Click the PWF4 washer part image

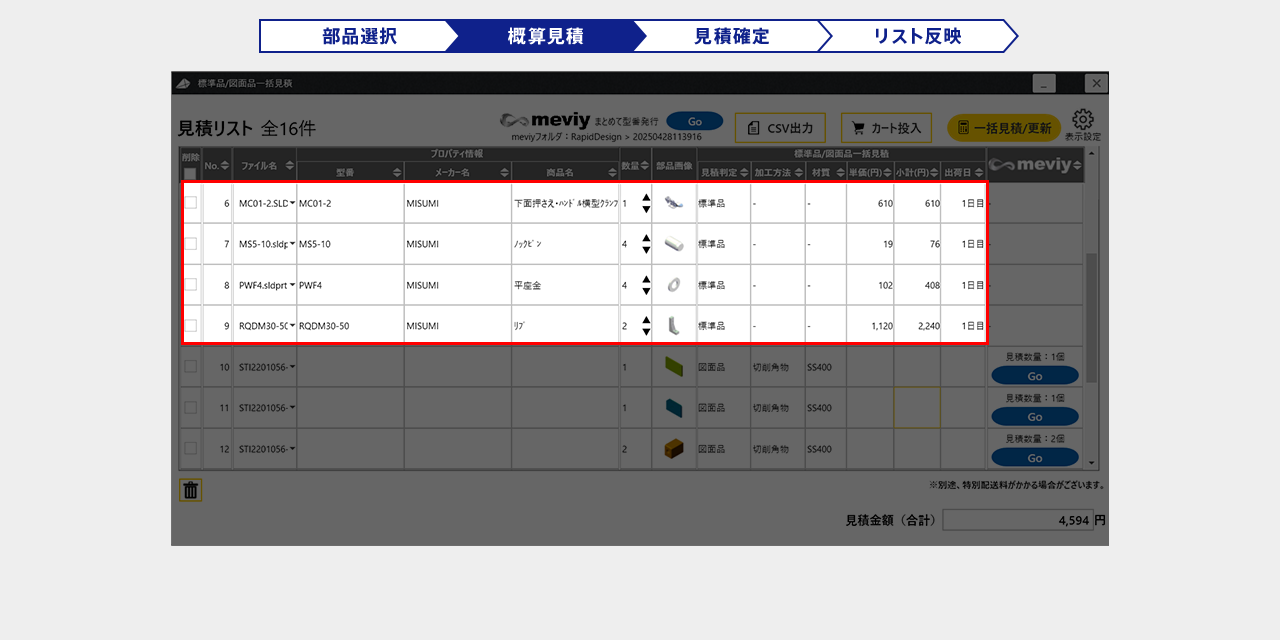tap(673, 285)
